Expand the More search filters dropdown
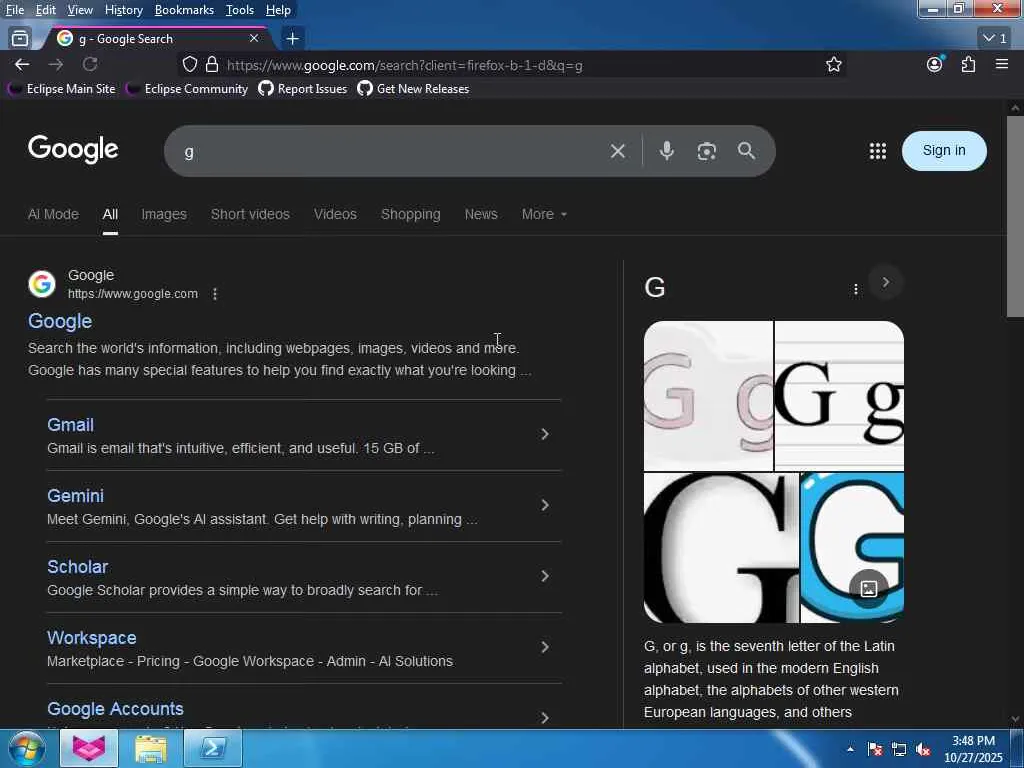The width and height of the screenshot is (1024, 768). 544,214
